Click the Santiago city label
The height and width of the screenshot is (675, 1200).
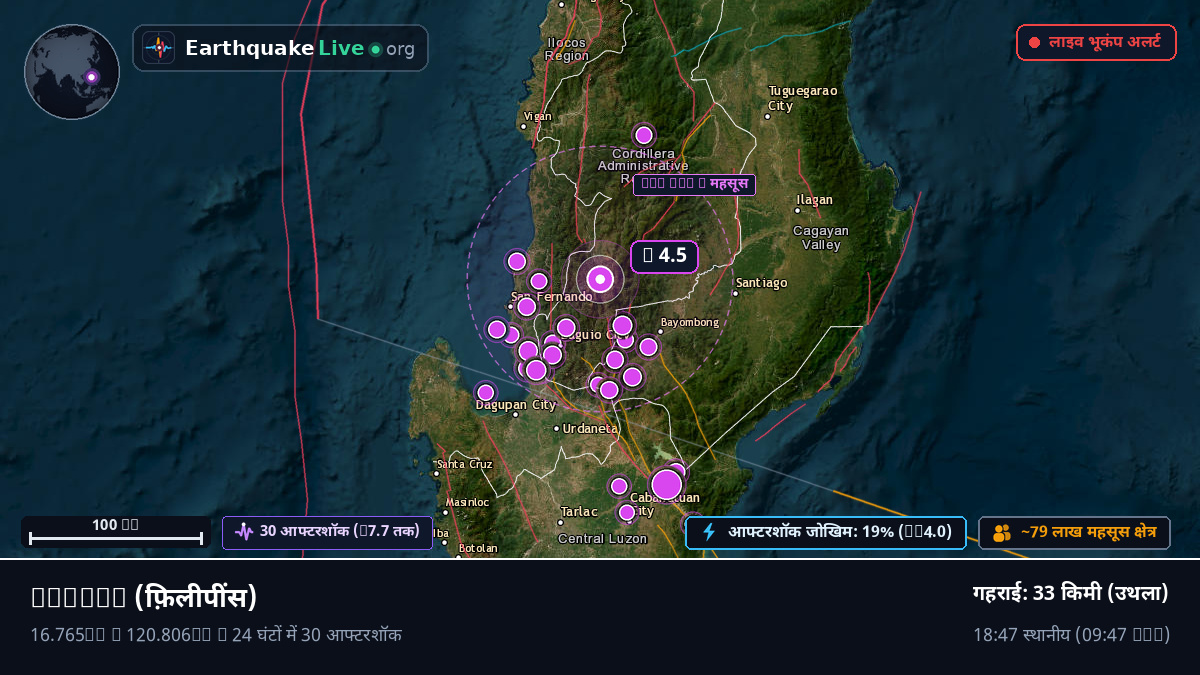click(x=762, y=283)
